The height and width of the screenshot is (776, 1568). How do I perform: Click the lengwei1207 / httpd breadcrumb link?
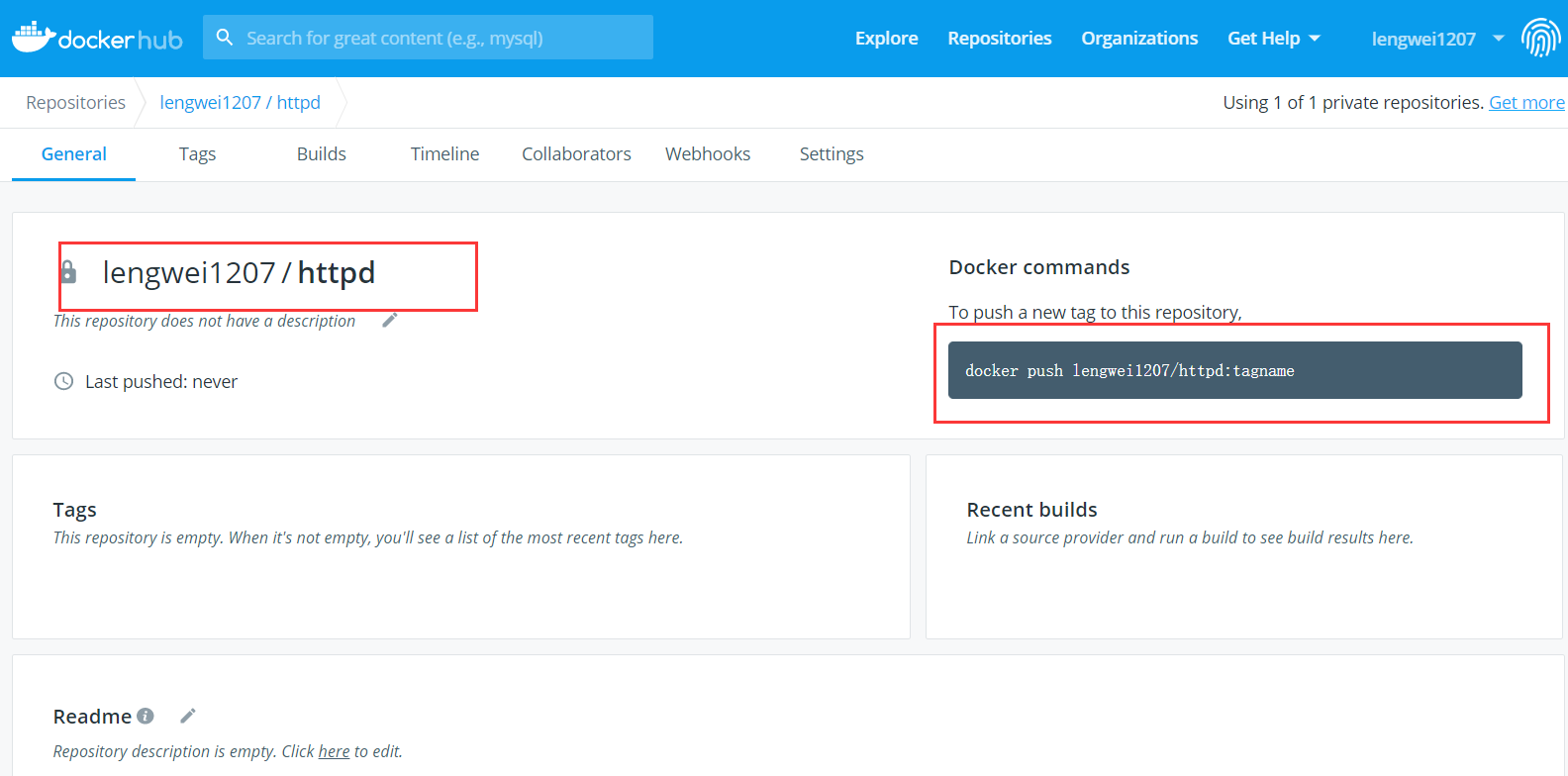[x=241, y=103]
